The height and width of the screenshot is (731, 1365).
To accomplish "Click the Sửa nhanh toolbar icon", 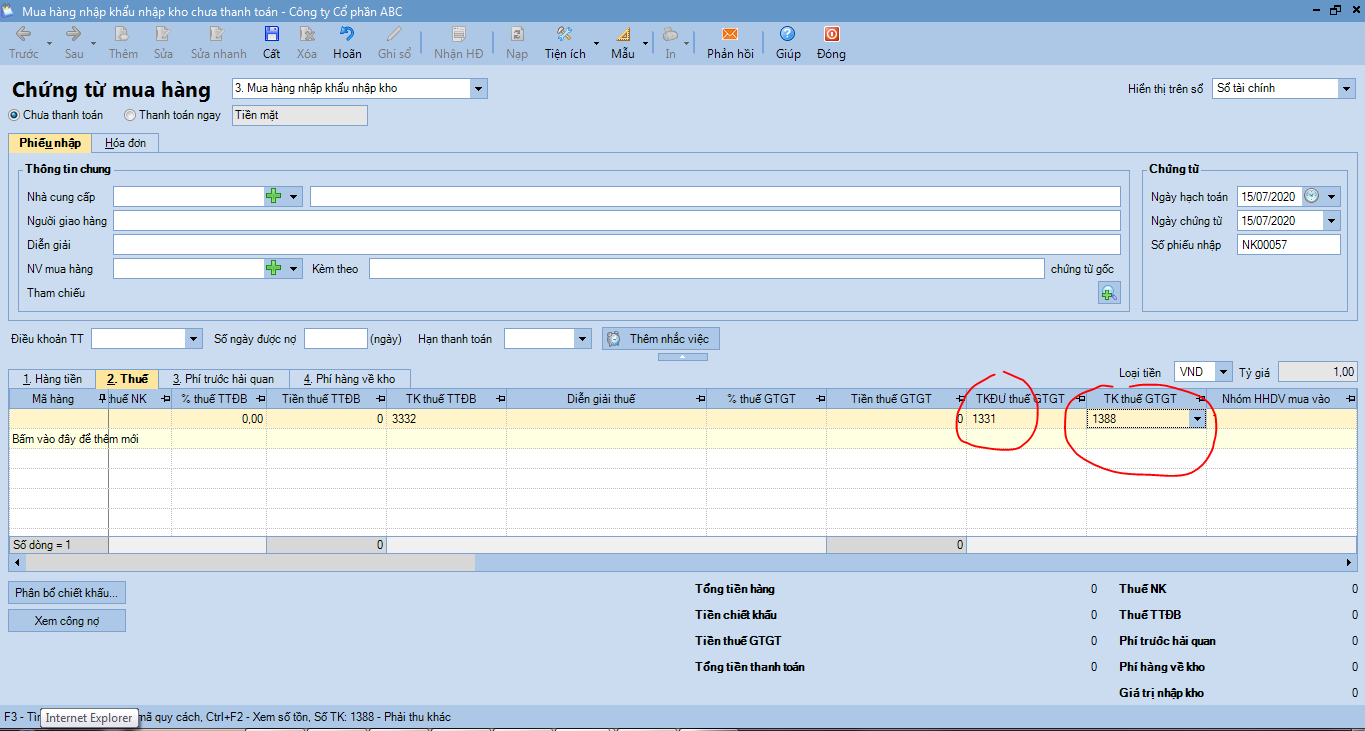I will pos(218,34).
